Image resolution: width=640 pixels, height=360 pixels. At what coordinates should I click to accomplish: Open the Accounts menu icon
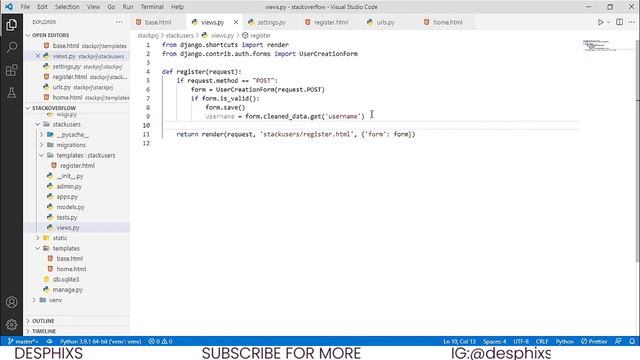[11, 302]
